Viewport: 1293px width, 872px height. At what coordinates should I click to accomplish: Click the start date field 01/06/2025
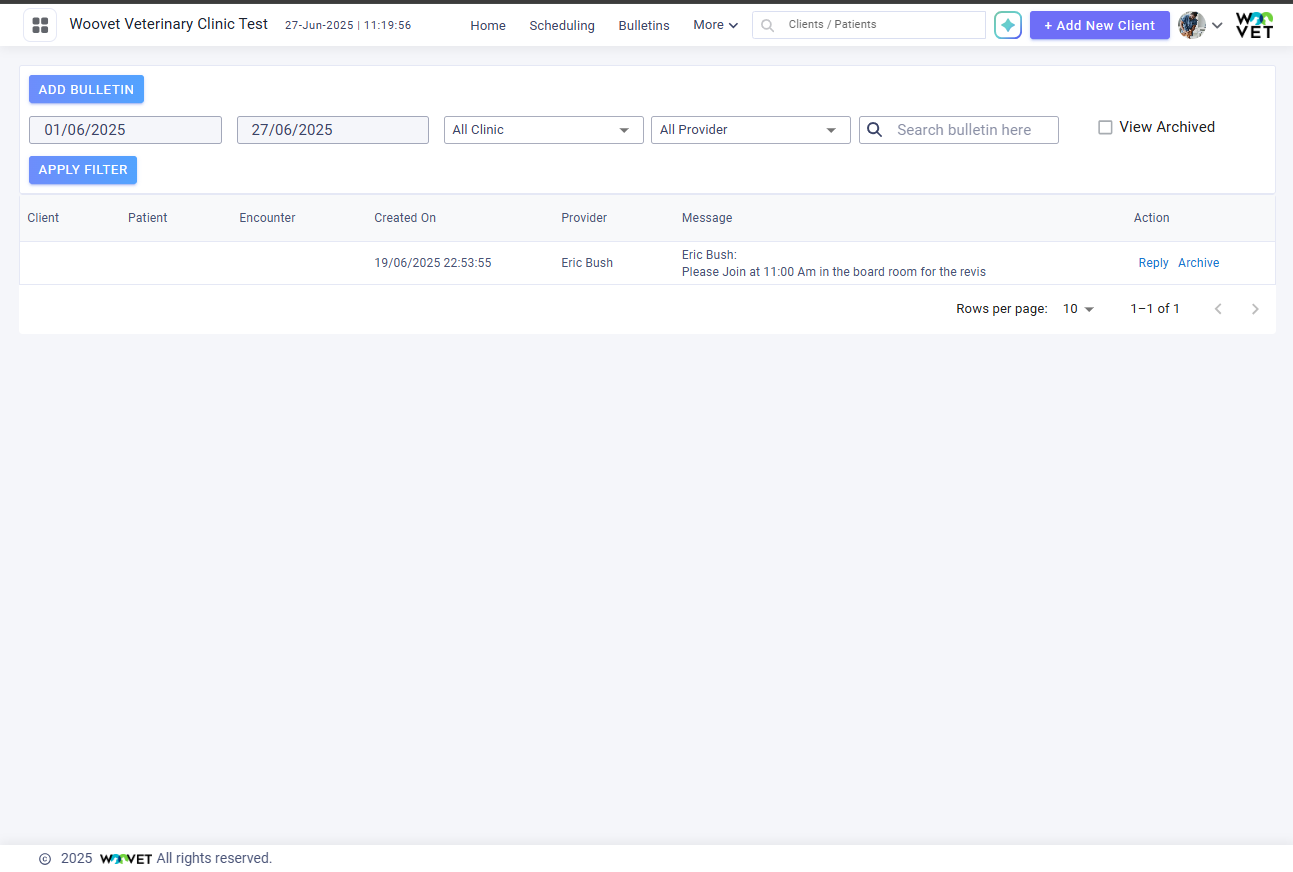[x=125, y=130]
